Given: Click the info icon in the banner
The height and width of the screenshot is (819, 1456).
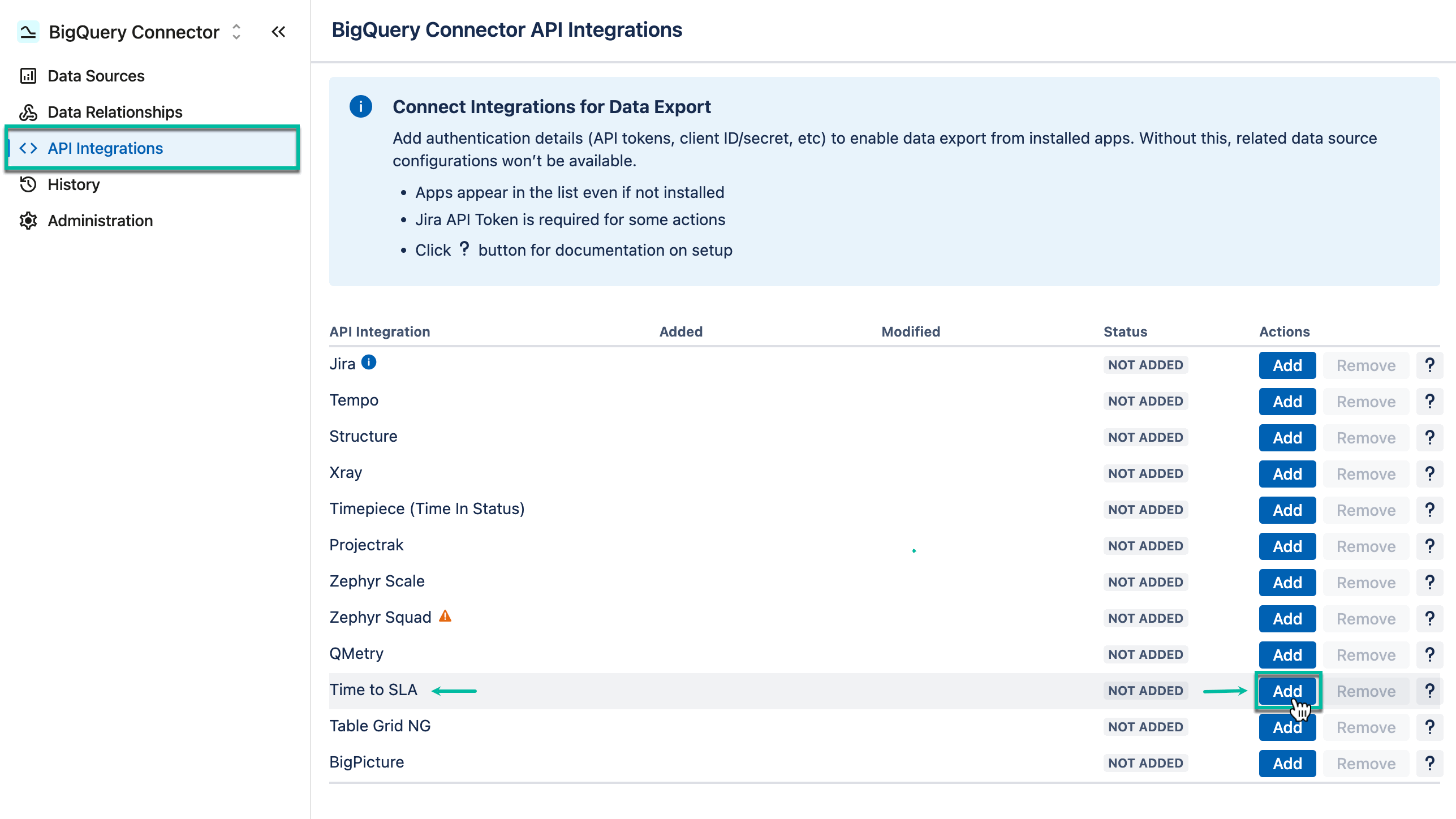Looking at the screenshot, I should tap(360, 106).
